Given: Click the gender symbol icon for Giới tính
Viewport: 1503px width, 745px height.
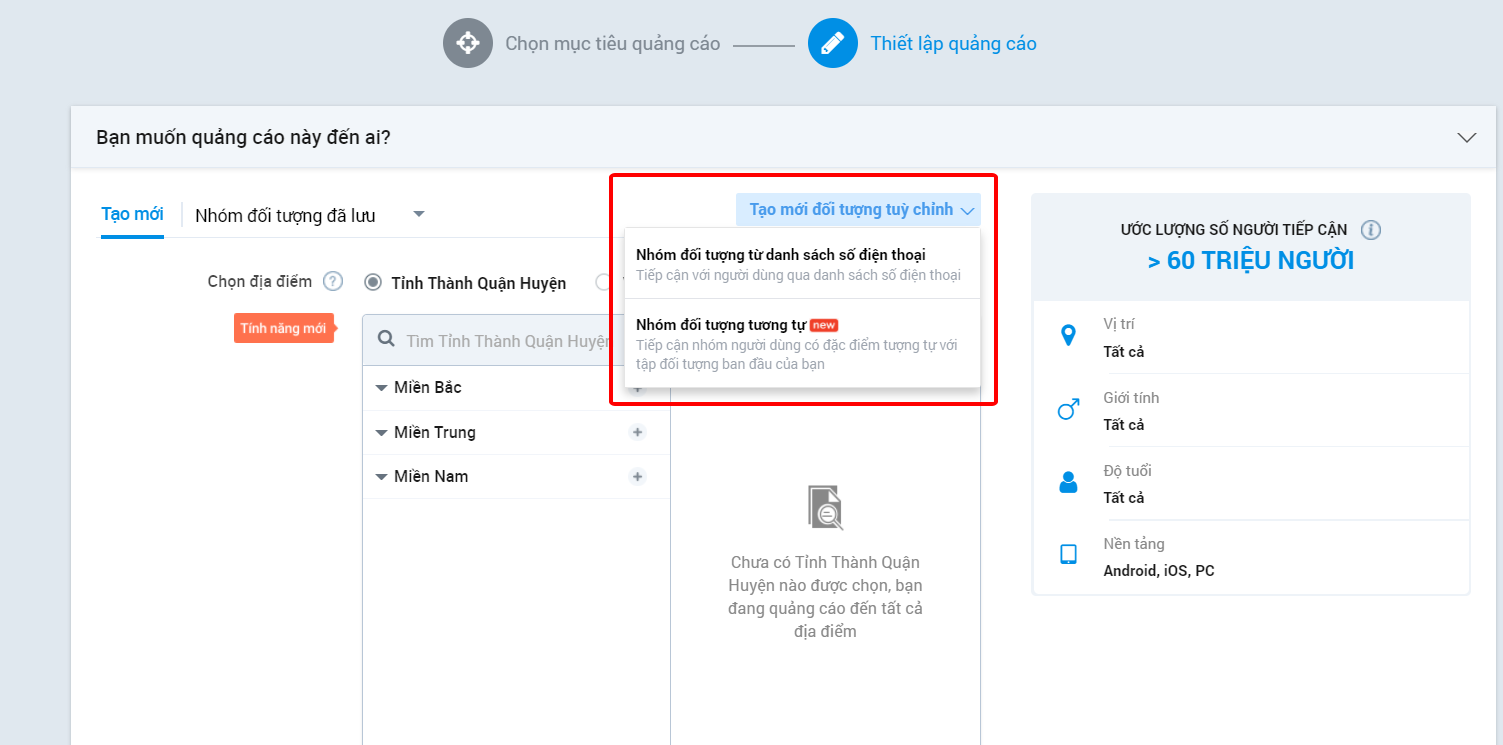Looking at the screenshot, I should pyautogui.click(x=1068, y=409).
